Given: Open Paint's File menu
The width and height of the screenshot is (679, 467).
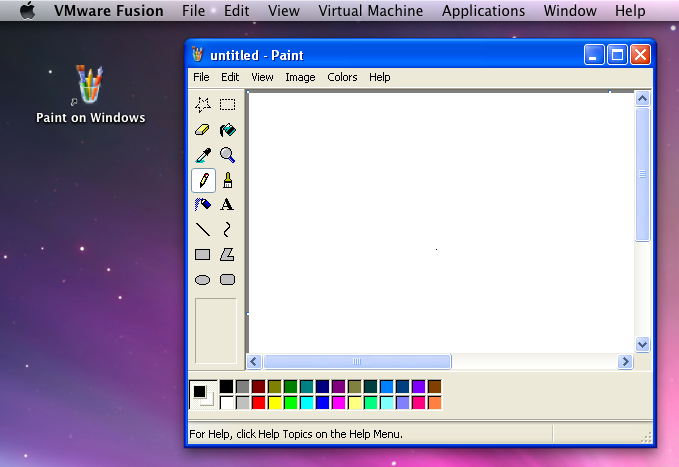Looking at the screenshot, I should tap(201, 77).
